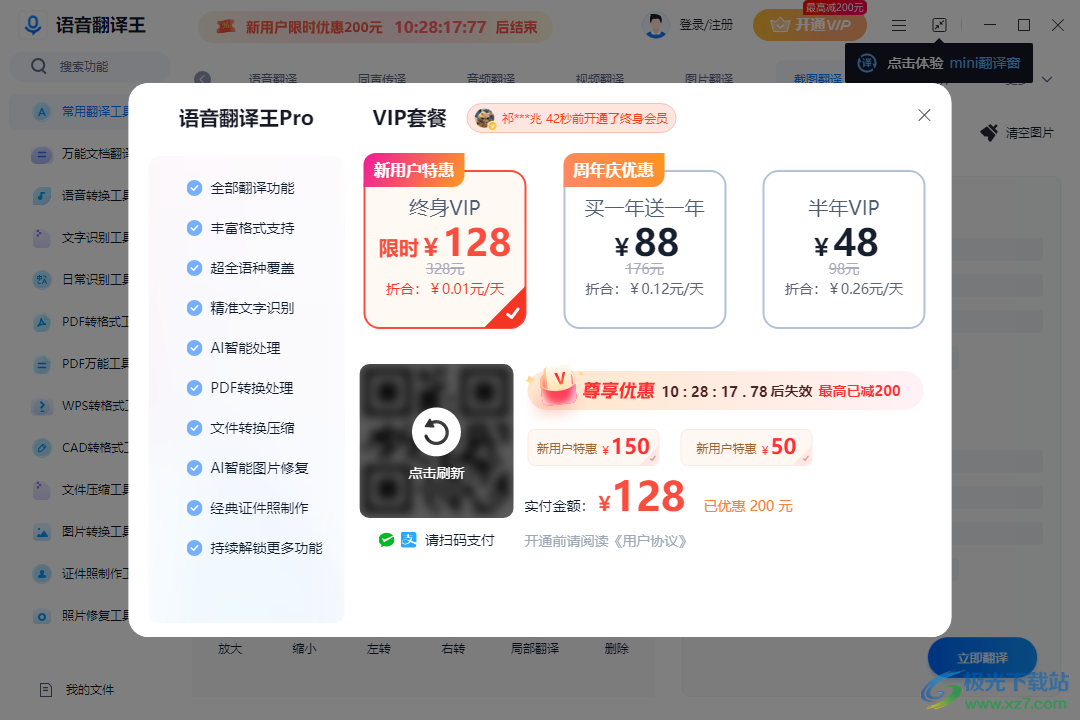Click the 删除 button below image
Viewport: 1080px width, 720px height.
616,648
